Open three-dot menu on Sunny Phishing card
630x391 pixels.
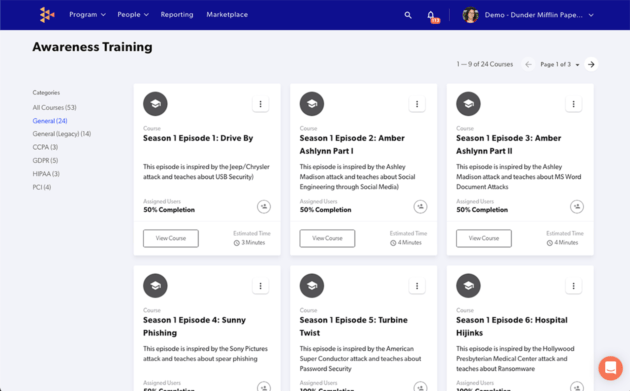pyautogui.click(x=260, y=286)
